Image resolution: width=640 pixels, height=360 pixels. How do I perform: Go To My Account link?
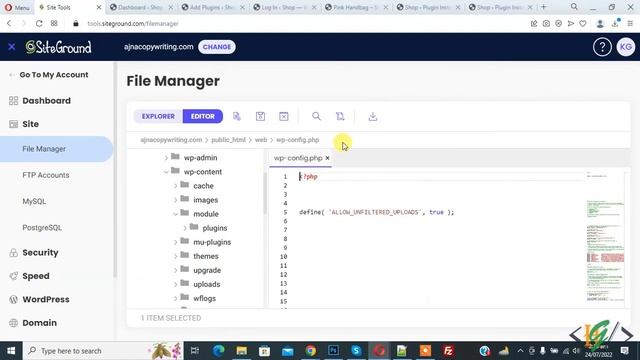point(53,75)
